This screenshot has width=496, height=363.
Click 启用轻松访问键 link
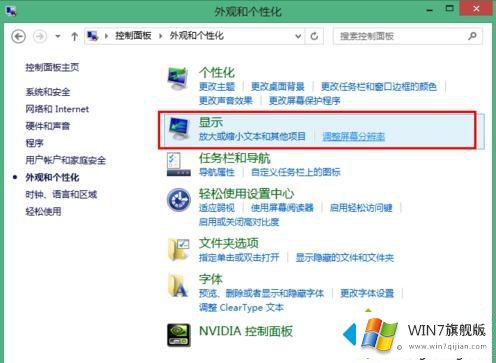pyautogui.click(x=361, y=208)
